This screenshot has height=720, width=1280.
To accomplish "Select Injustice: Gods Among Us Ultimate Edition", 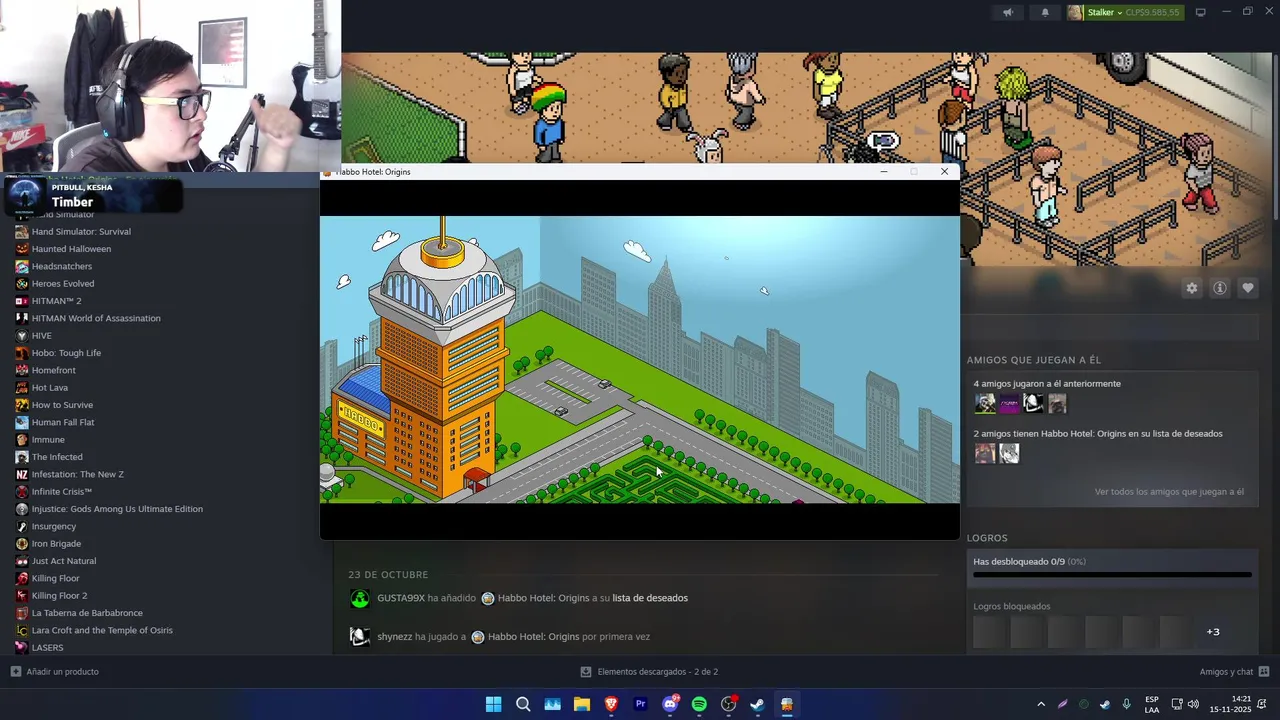I will [117, 509].
